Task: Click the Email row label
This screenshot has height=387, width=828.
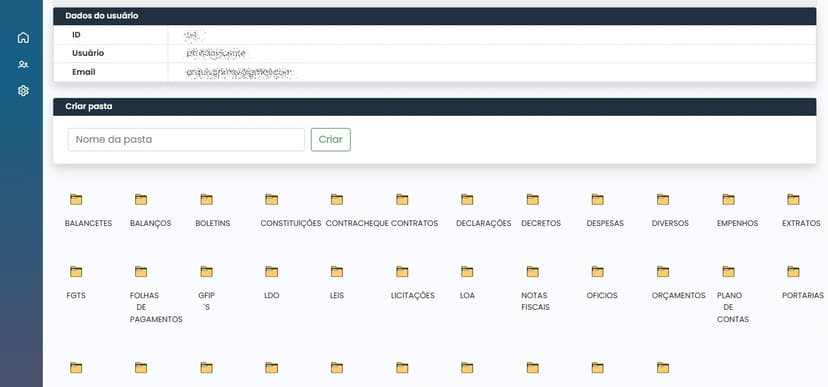Action: tap(84, 72)
